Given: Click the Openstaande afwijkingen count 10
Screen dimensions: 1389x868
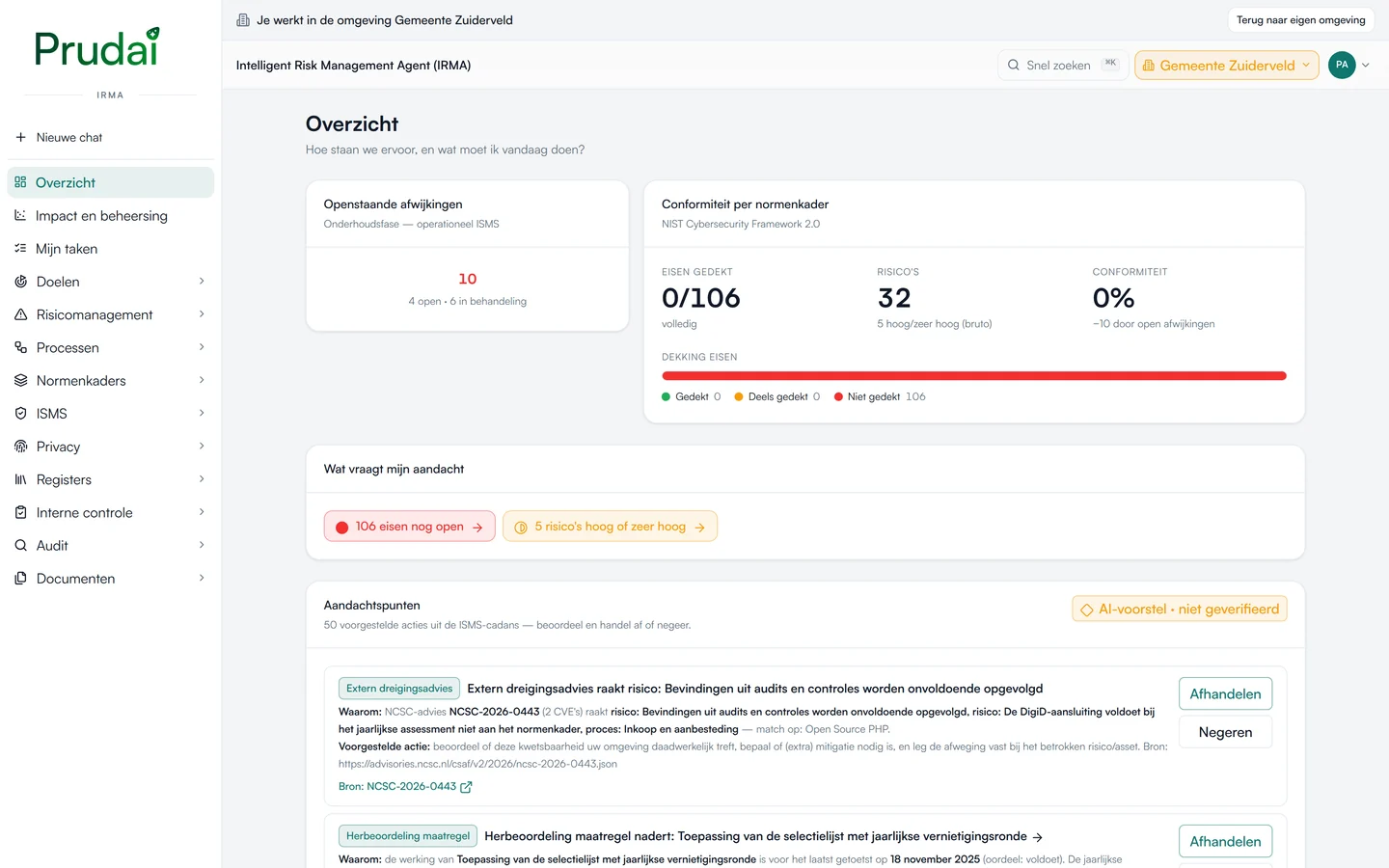Looking at the screenshot, I should tap(468, 279).
